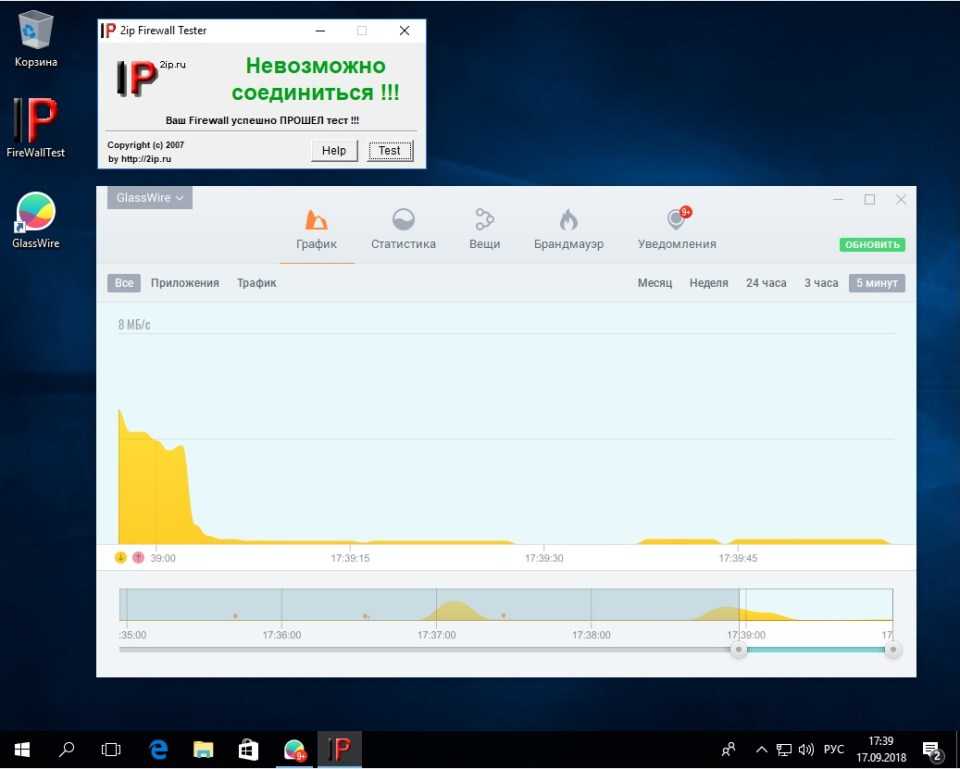The height and width of the screenshot is (769, 960).
Task: Show hidden system tray icons
Action: [x=761, y=749]
